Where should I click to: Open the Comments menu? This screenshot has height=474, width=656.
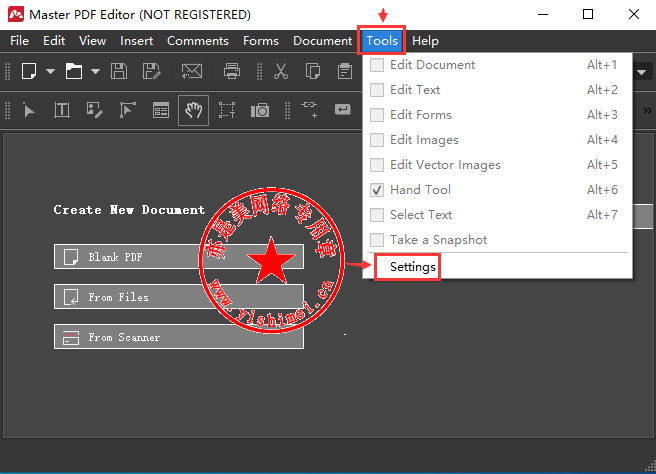[197, 41]
